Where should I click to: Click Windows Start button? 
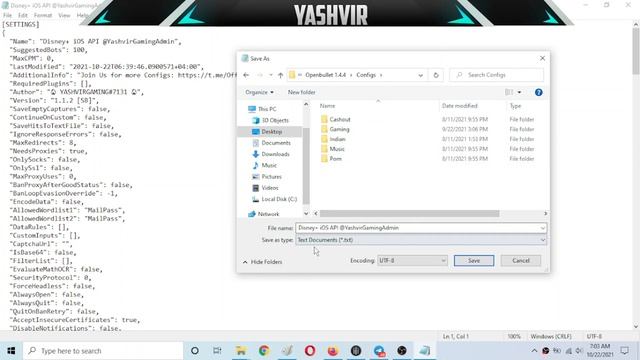[x=11, y=351]
